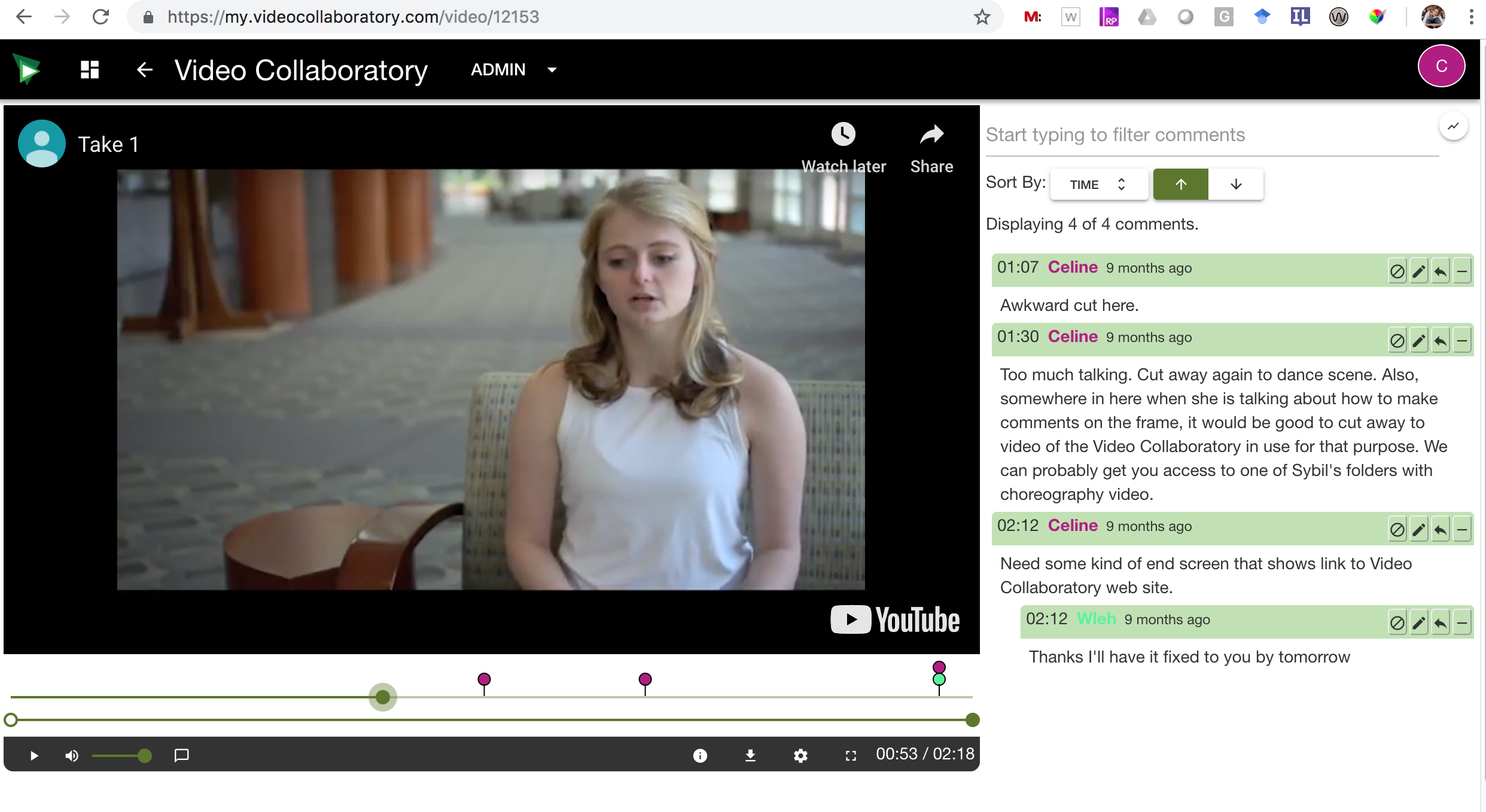The image size is (1486, 812).
Task: Edit the 01:07 Celine comment
Action: tap(1418, 271)
